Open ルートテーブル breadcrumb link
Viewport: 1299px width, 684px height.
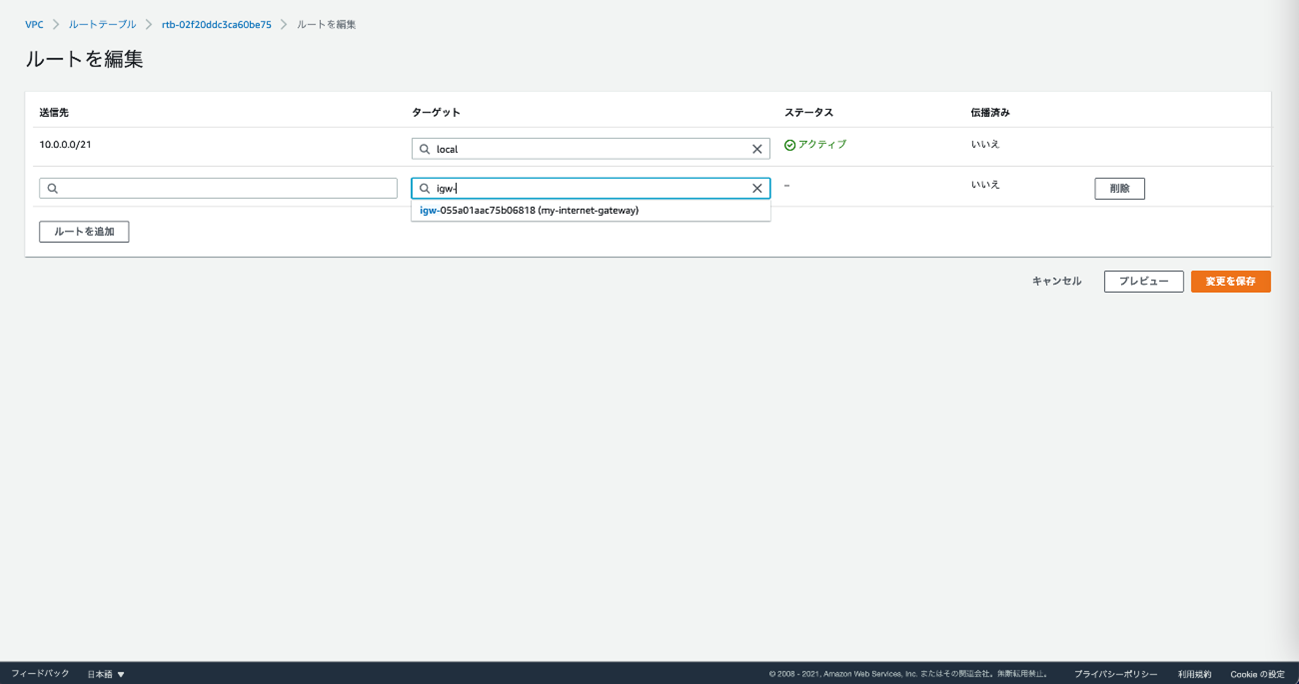tap(102, 25)
